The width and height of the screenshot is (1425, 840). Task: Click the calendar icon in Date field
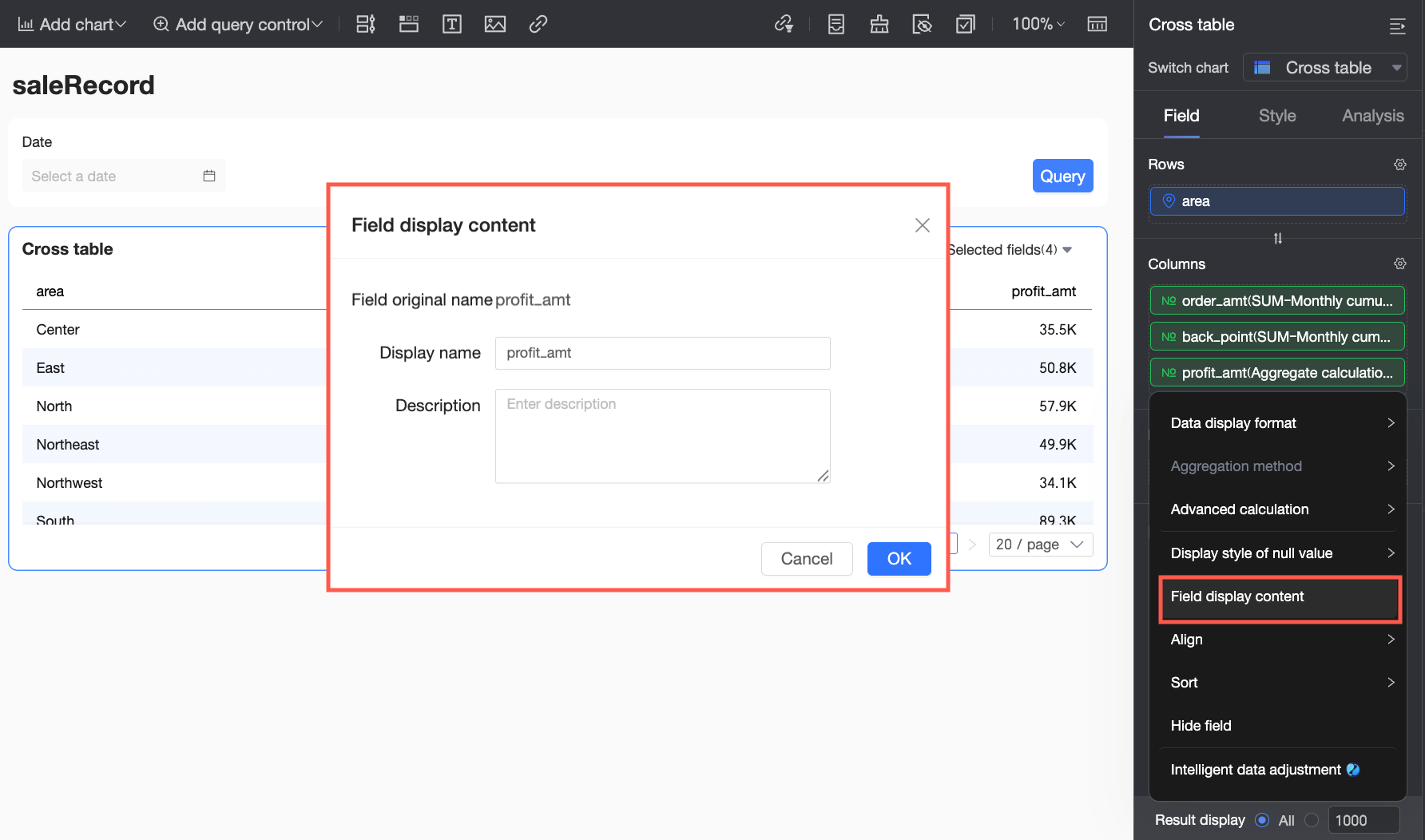pyautogui.click(x=209, y=176)
